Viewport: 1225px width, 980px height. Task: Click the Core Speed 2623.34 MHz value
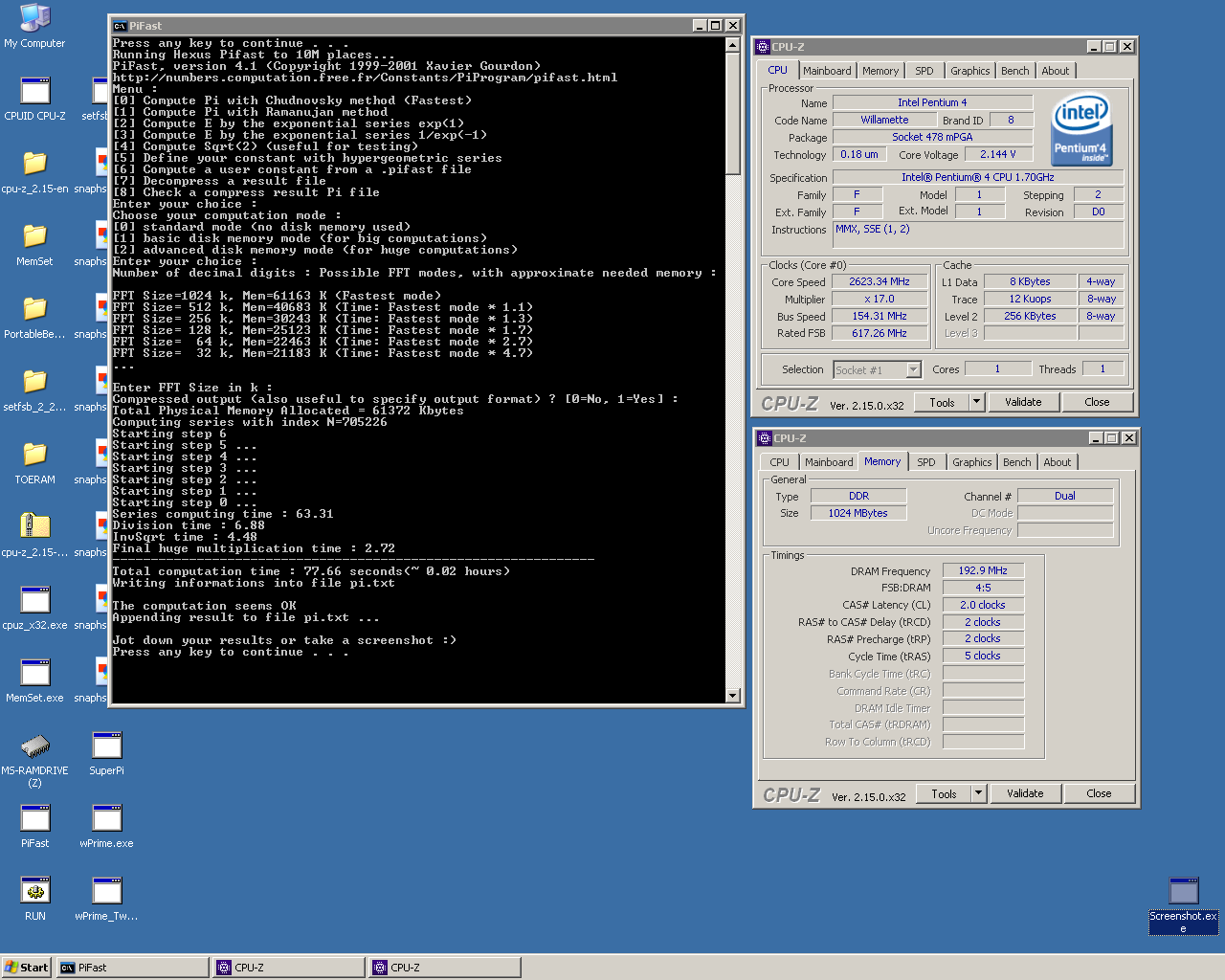[880, 282]
